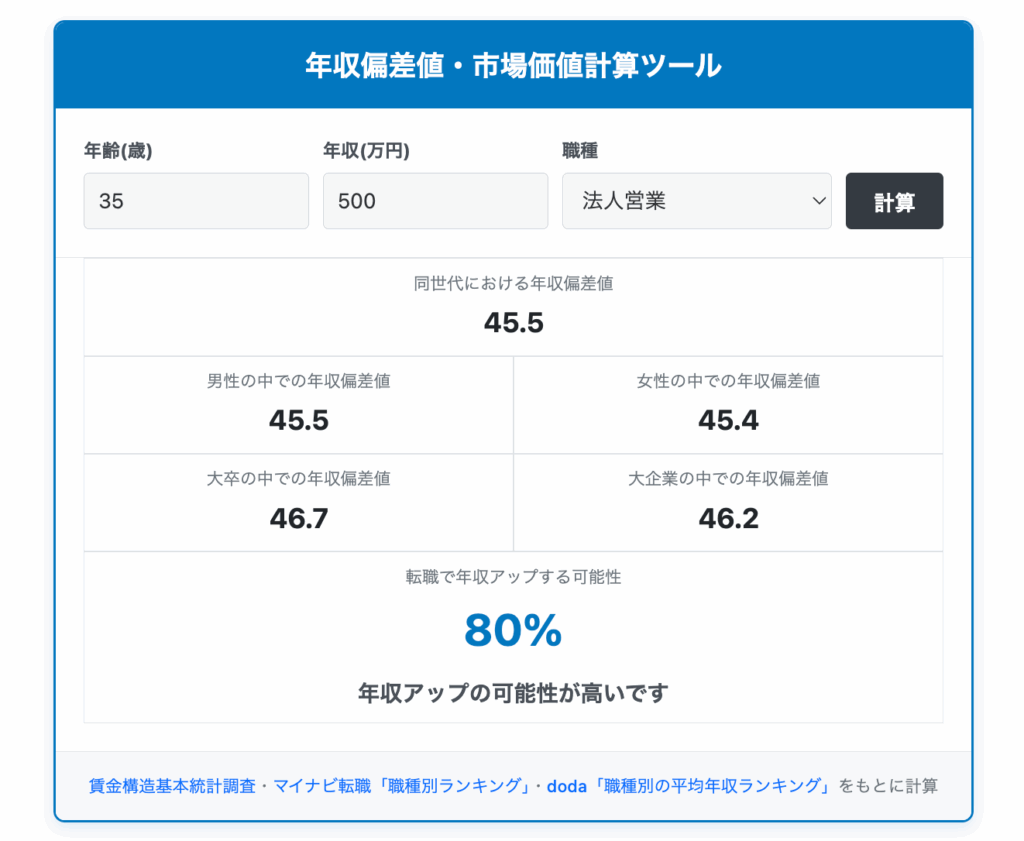Screen dimensions: 1024x841
Task: Click the 大企業の中での年収偏差値 value 46.2
Action: coord(728,519)
